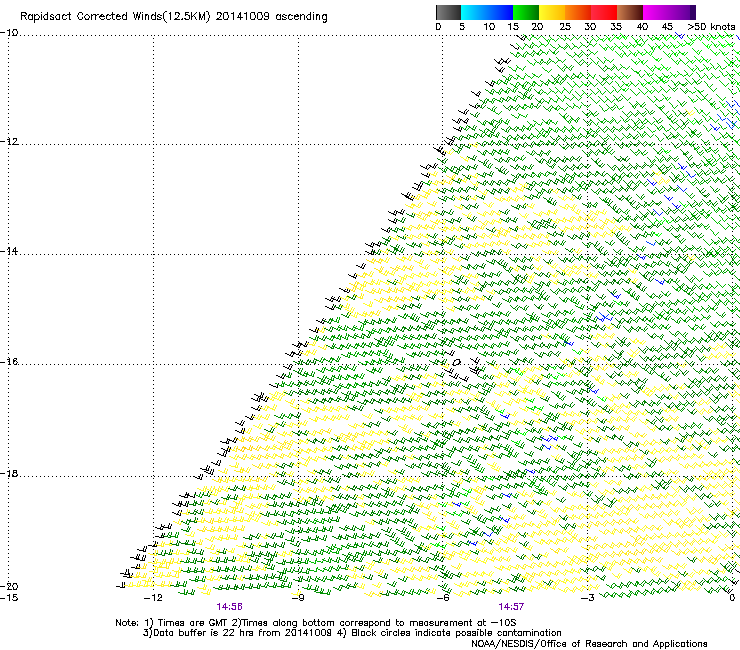This screenshot has width=740, height=650.
Task: Click the '45' label under the color scale
Action: [x=667, y=27]
